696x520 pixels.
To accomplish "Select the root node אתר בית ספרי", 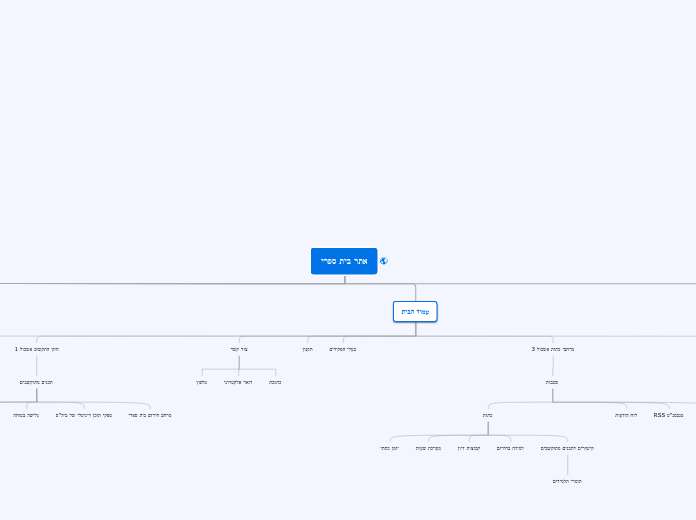I will 344,261.
